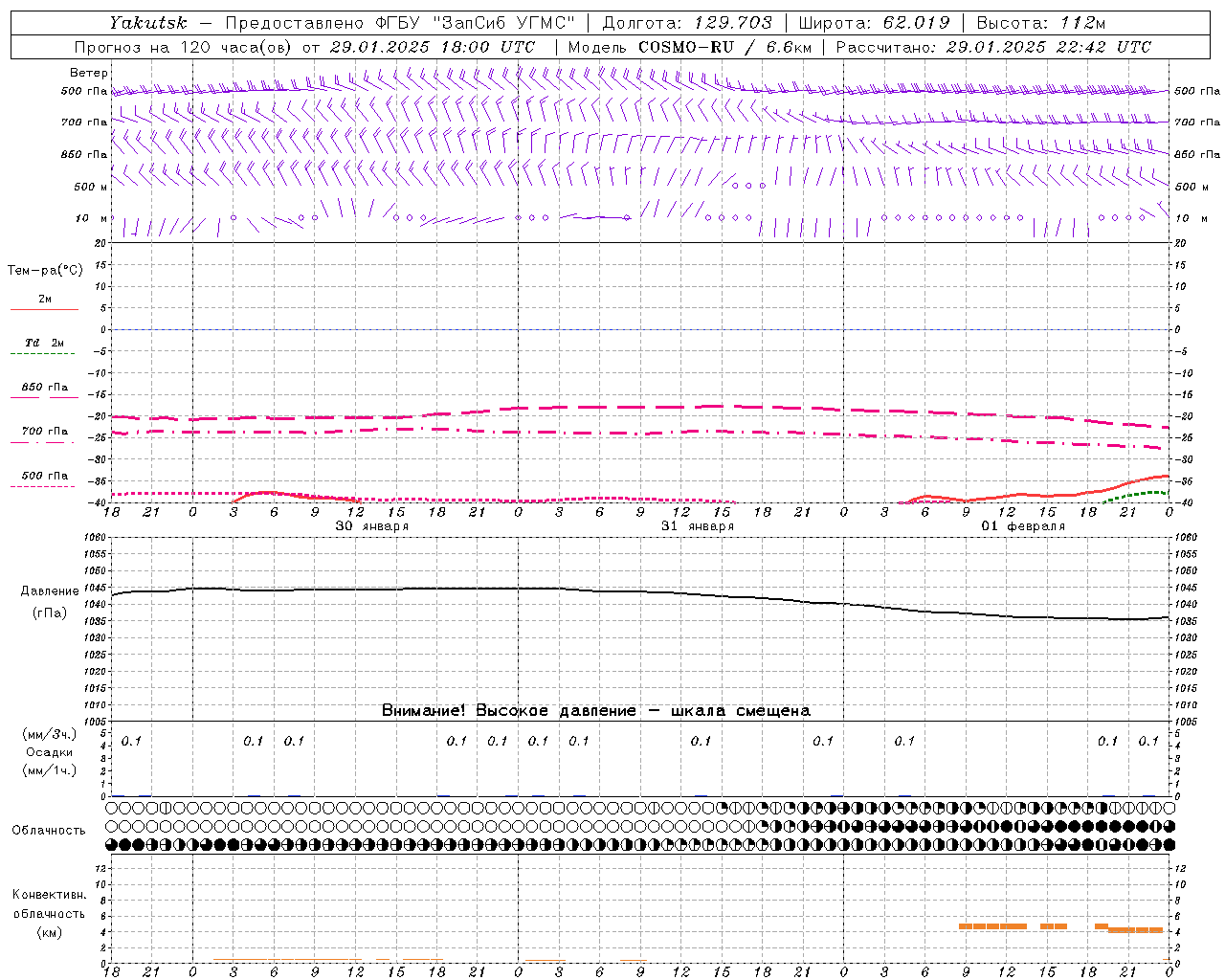Click the 'Широта: 62.019' header field
This screenshot has height=980, width=1225.
tap(874, 22)
